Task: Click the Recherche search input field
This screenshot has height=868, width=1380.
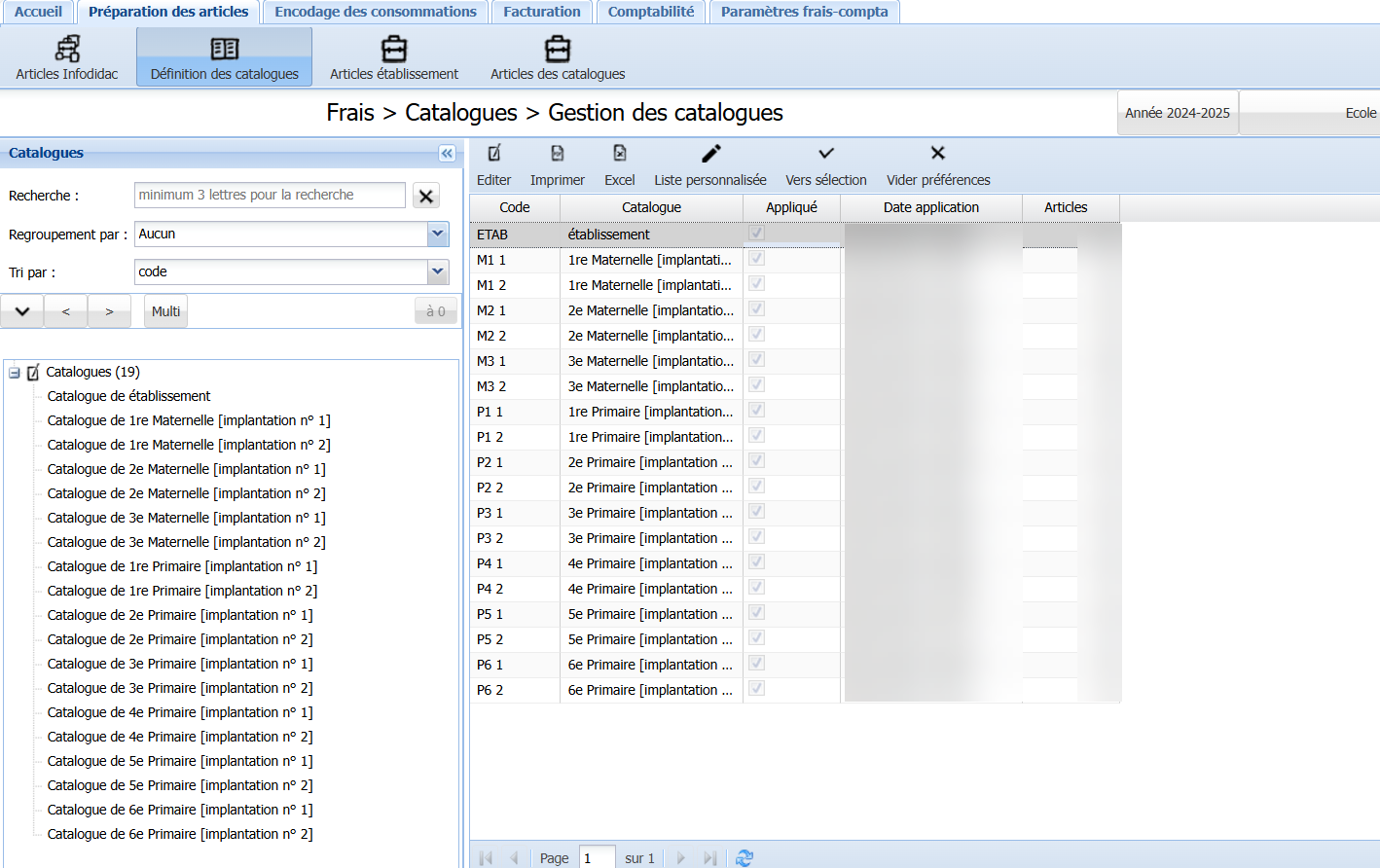Action: click(270, 195)
